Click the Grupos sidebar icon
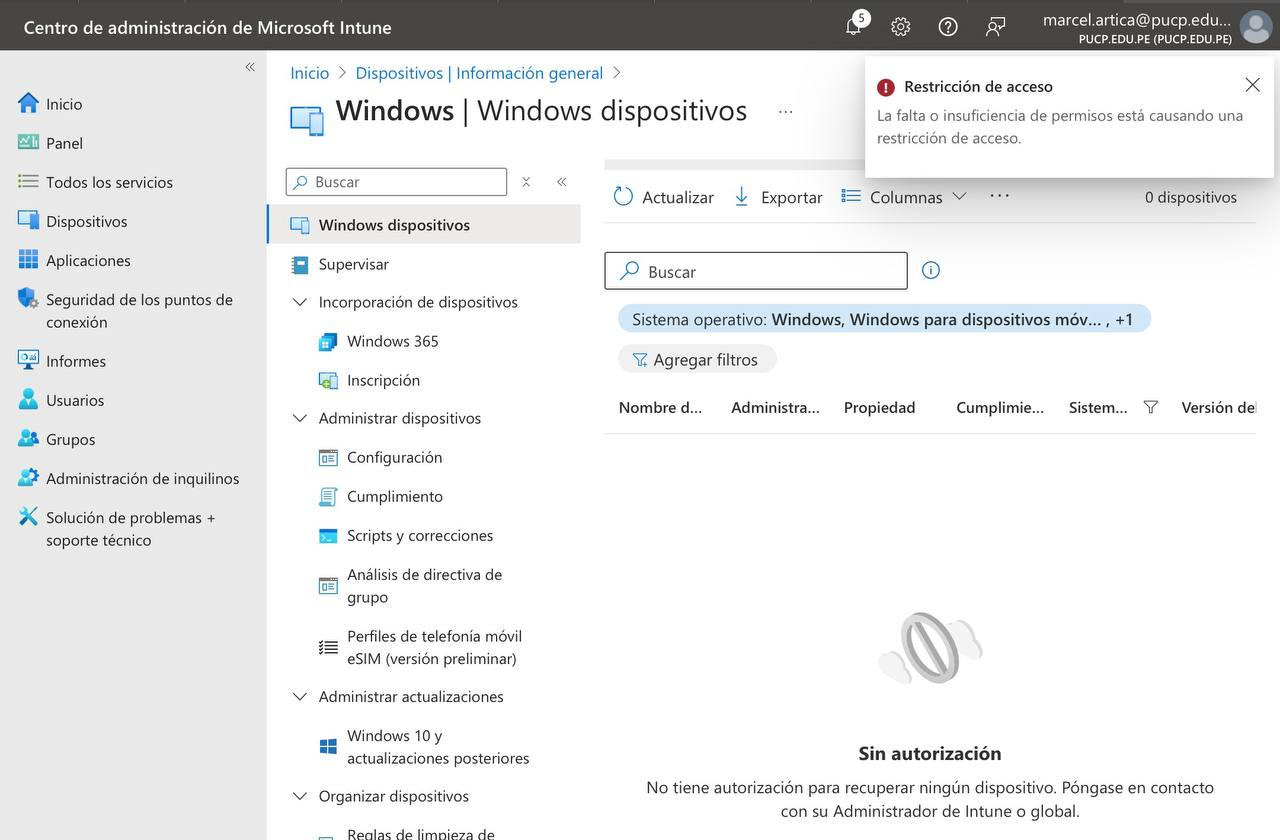The width and height of the screenshot is (1280, 840). pos(28,438)
